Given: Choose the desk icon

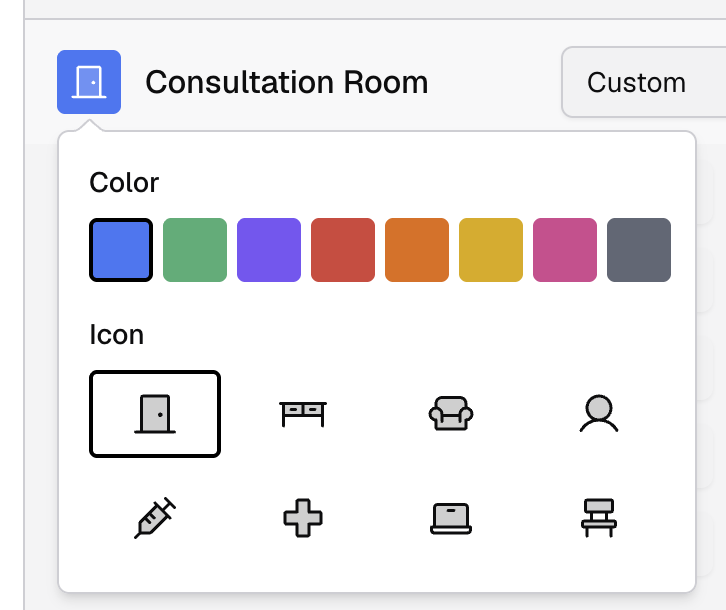Looking at the screenshot, I should click(x=302, y=413).
